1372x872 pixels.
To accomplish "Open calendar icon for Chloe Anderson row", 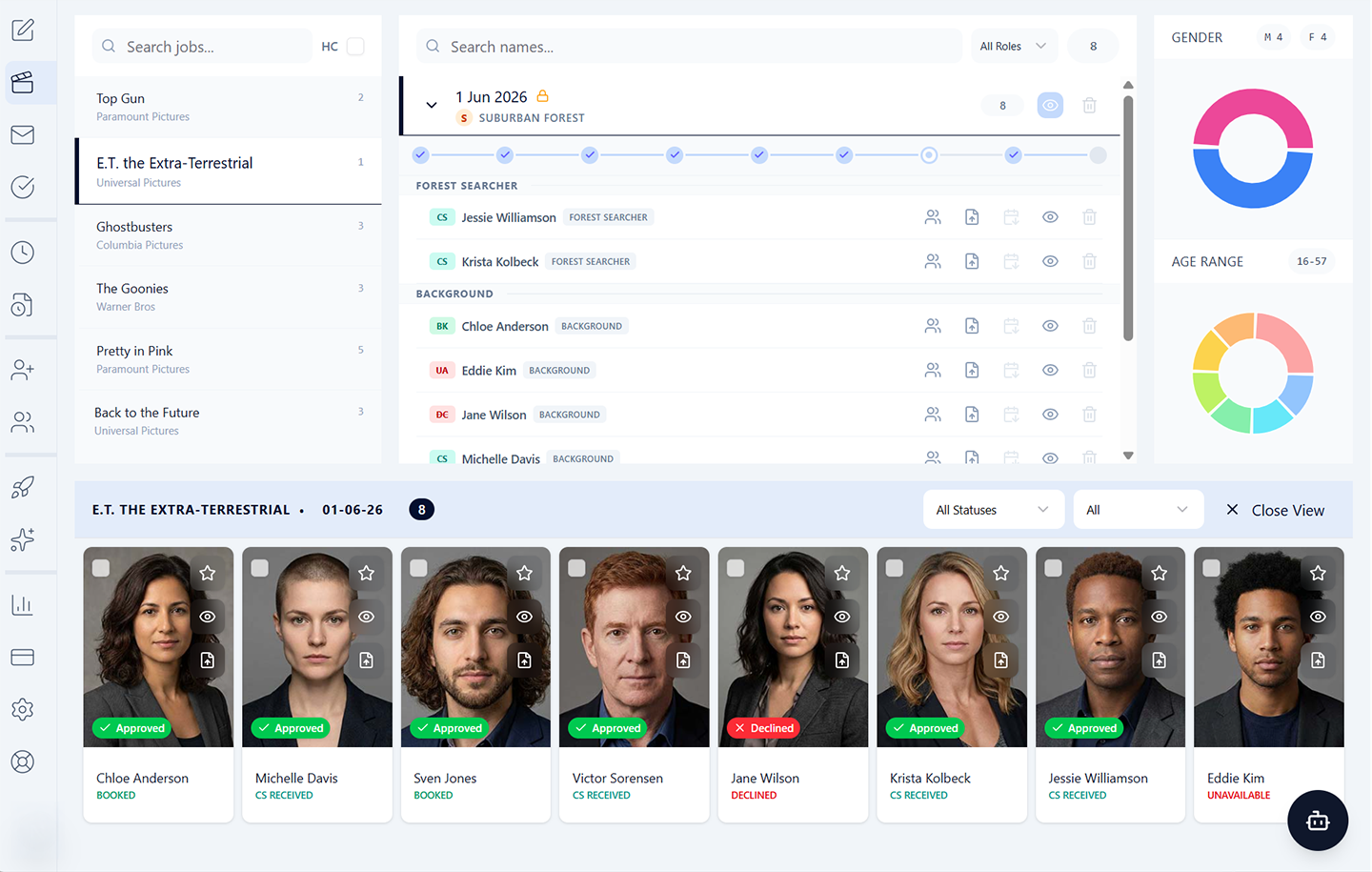I will coord(1011,326).
